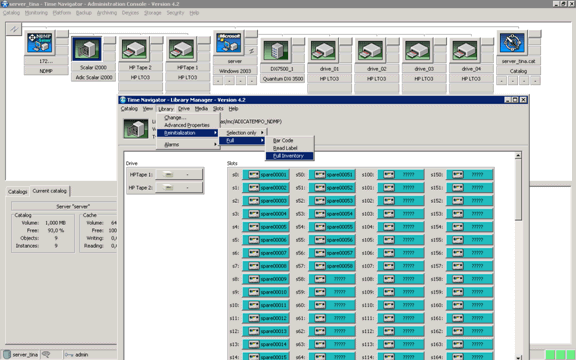Open Advanced Properties menu entry
Image resolution: width=577 pixels, height=361 pixels.
tap(188, 125)
